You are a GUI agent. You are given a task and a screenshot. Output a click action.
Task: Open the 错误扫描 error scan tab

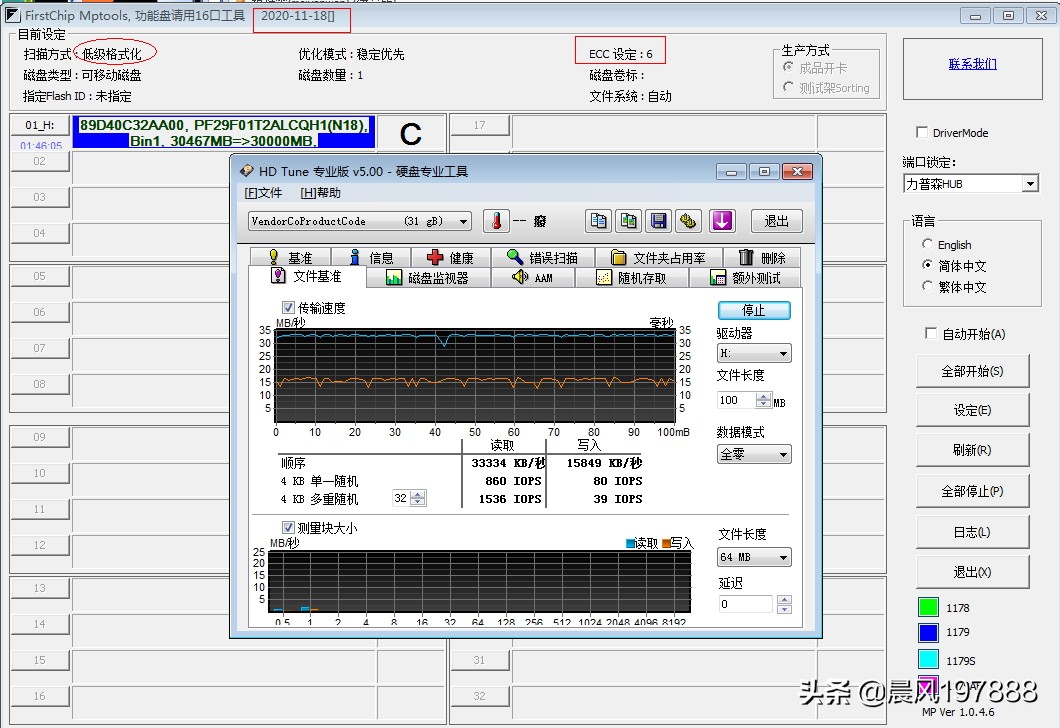[543, 258]
